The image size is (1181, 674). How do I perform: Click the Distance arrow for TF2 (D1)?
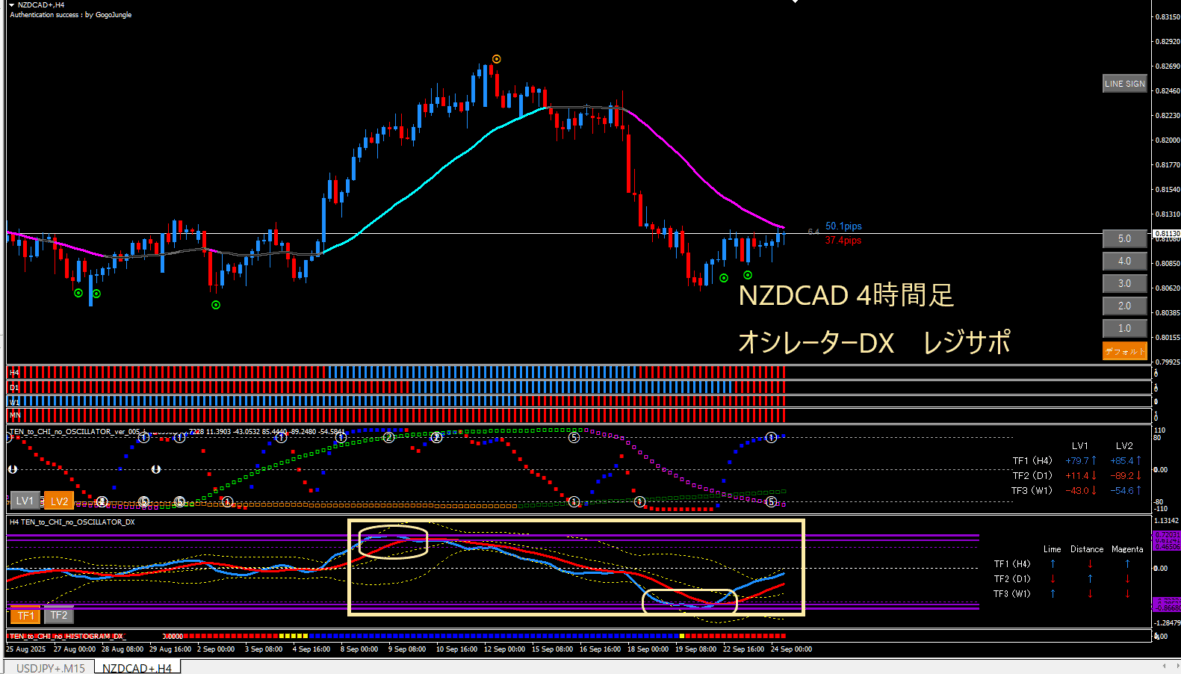pos(1089,579)
